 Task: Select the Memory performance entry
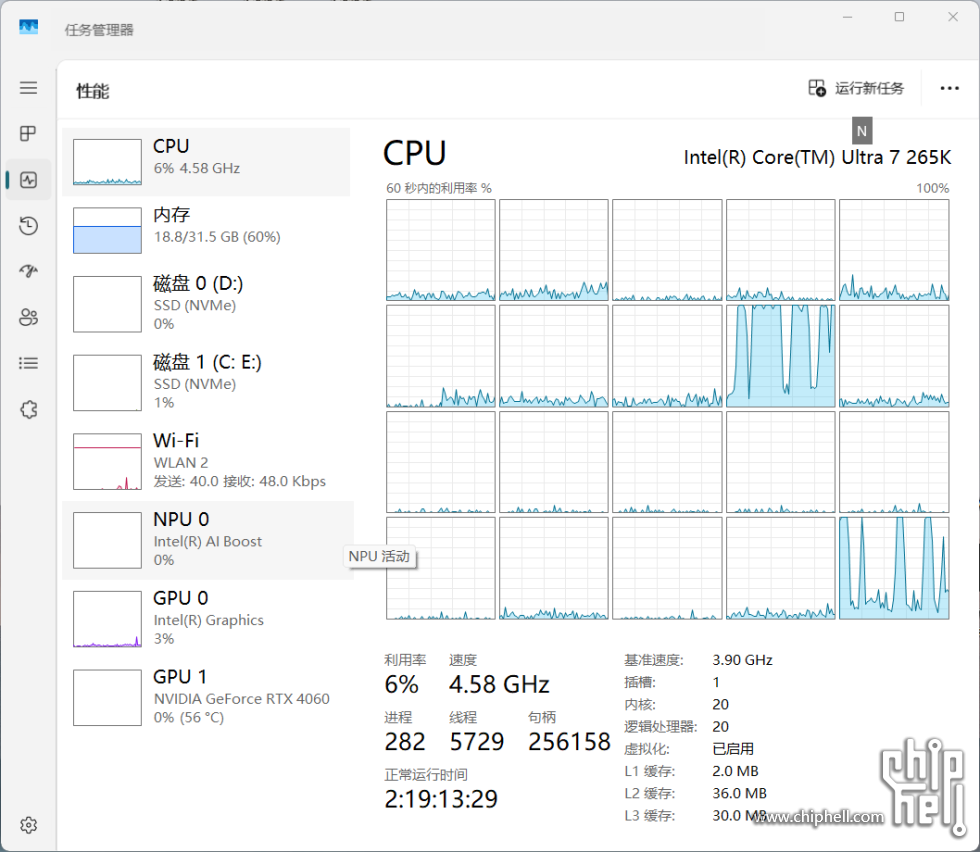click(206, 230)
